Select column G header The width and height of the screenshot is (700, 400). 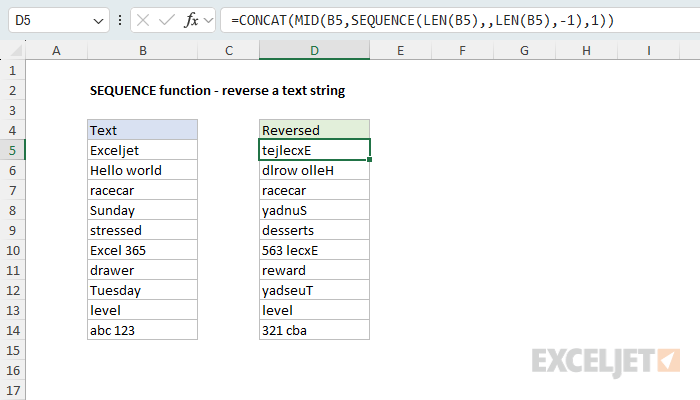(524, 50)
